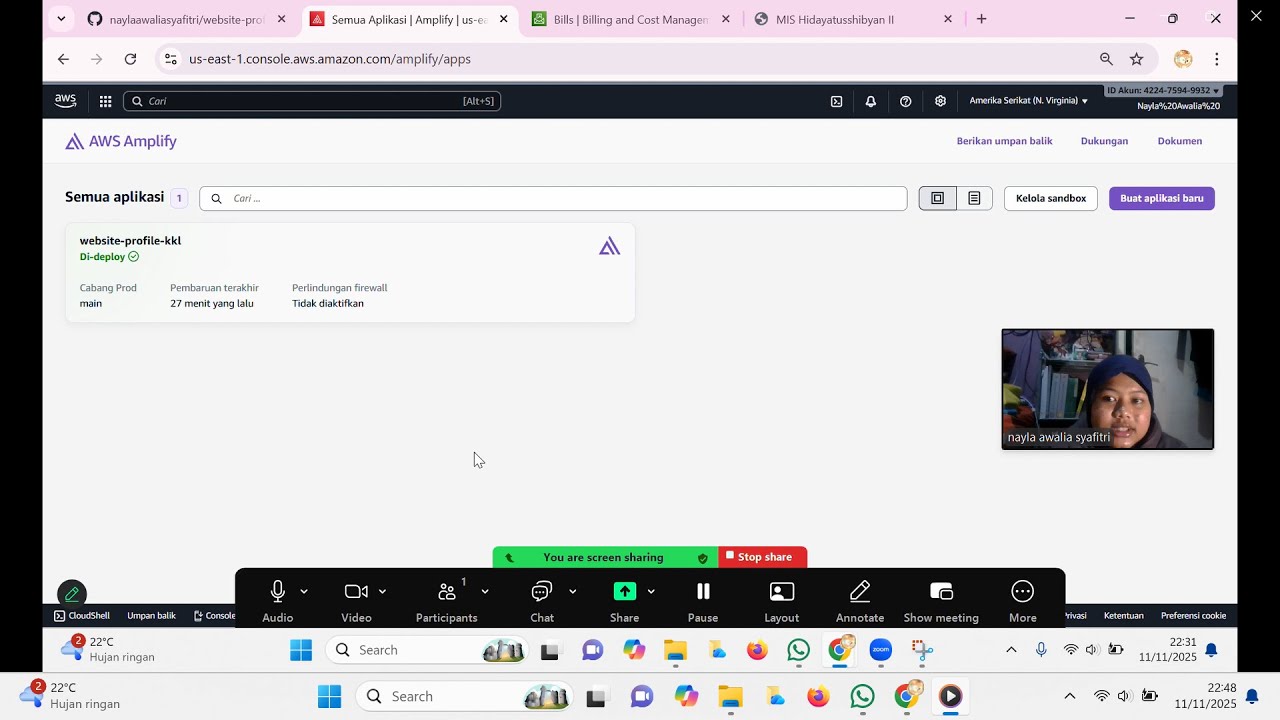Open the Zoom icon in the 22:31 taskbar
1280x720 pixels.
881,650
